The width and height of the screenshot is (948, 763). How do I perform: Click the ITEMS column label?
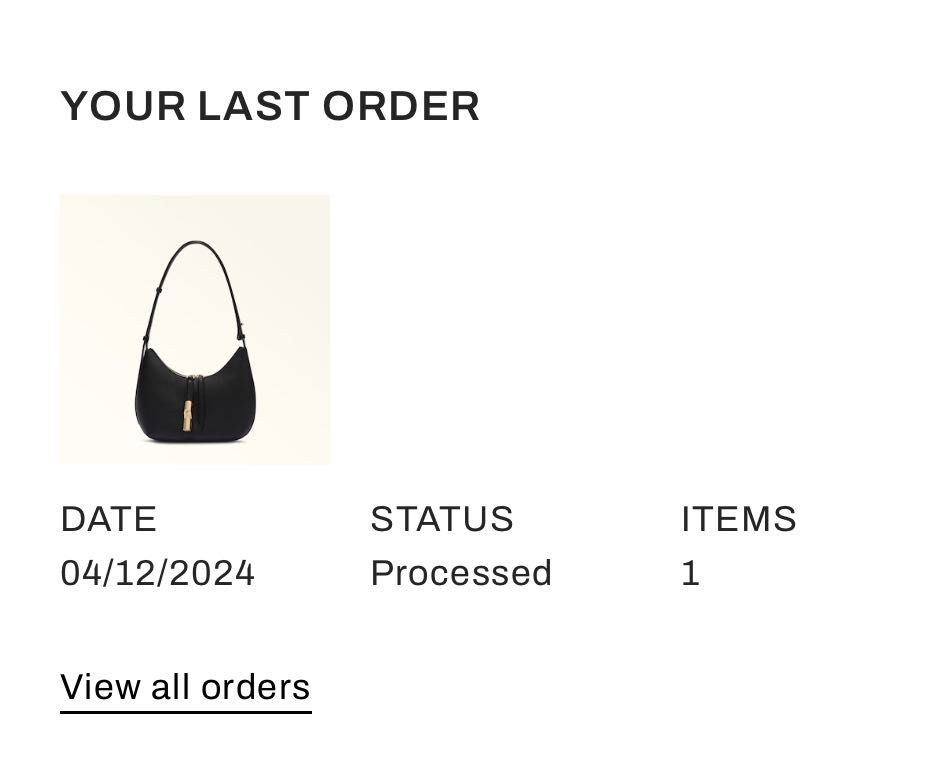pyautogui.click(x=739, y=519)
